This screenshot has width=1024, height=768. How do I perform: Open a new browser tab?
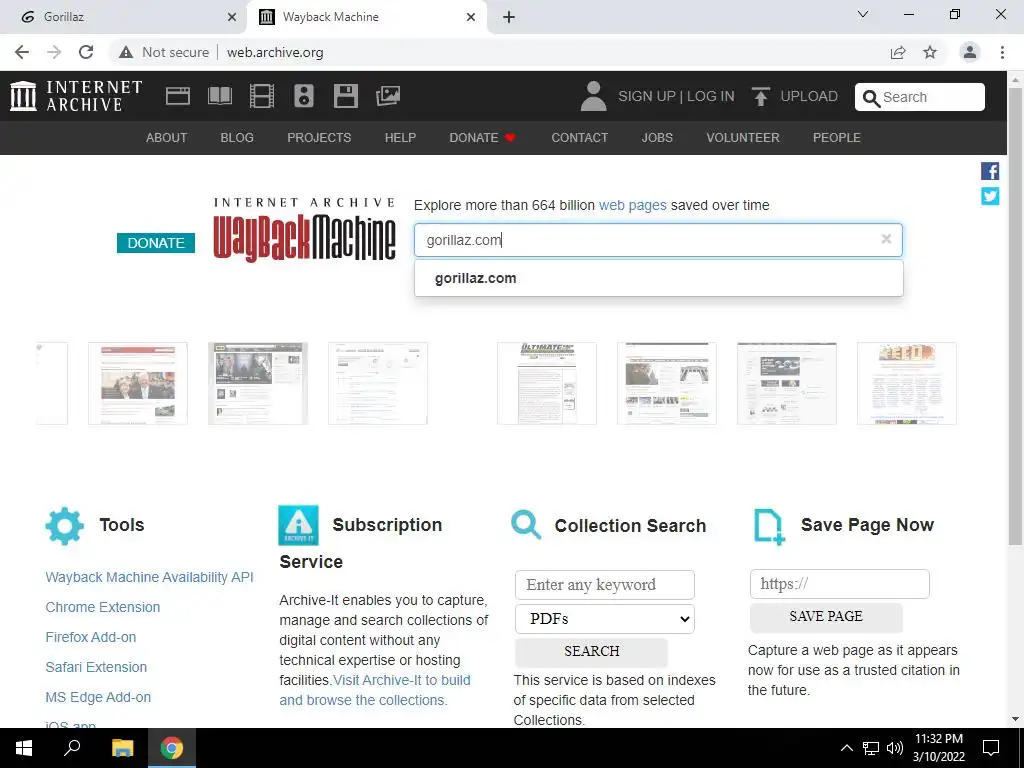coord(509,17)
